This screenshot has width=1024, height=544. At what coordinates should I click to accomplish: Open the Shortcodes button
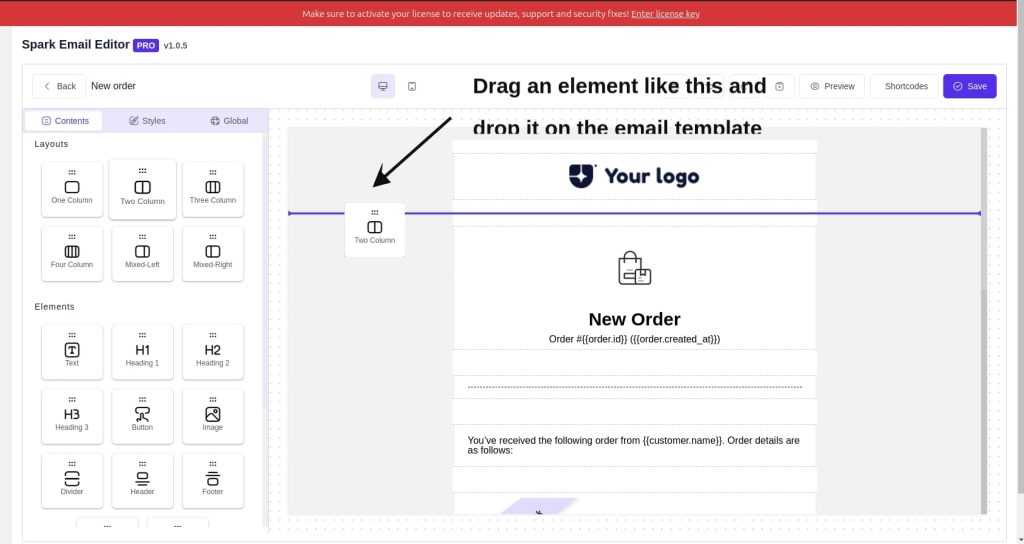(906, 86)
